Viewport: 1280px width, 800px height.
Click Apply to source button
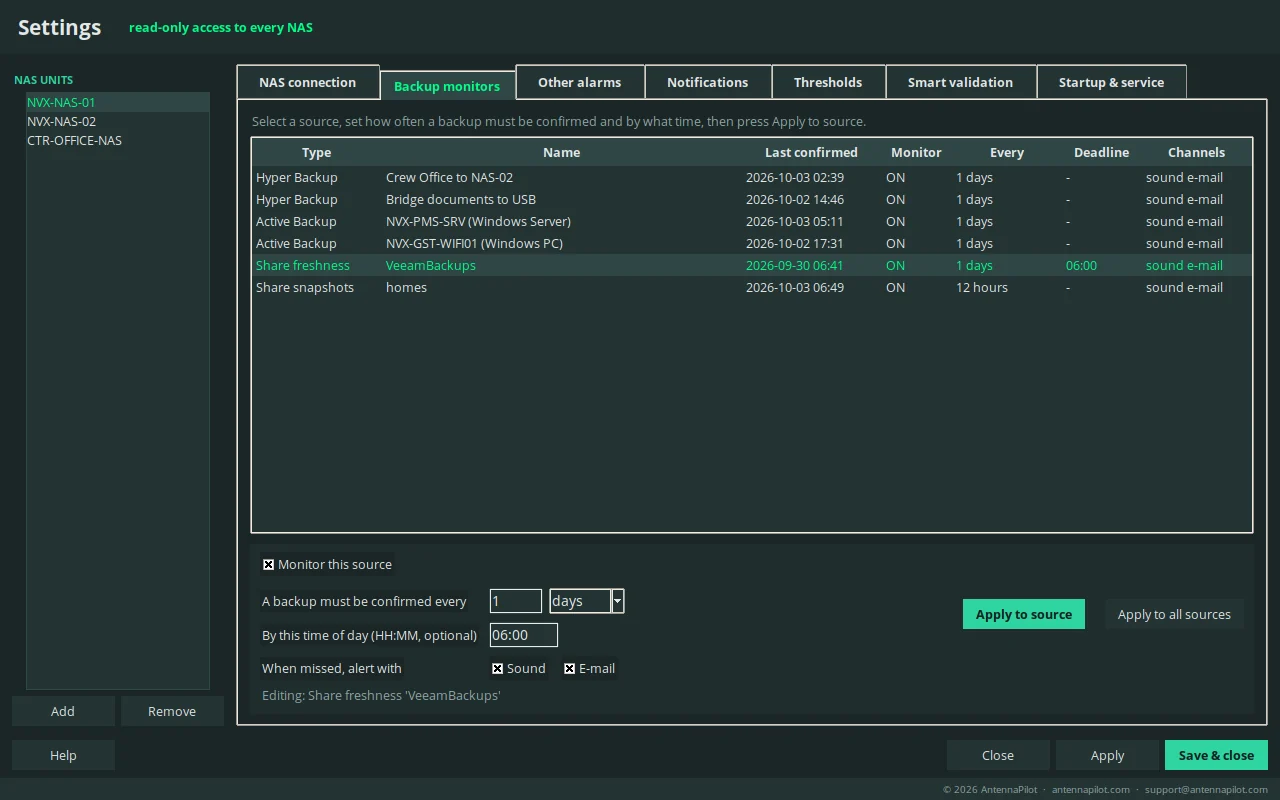point(1024,614)
